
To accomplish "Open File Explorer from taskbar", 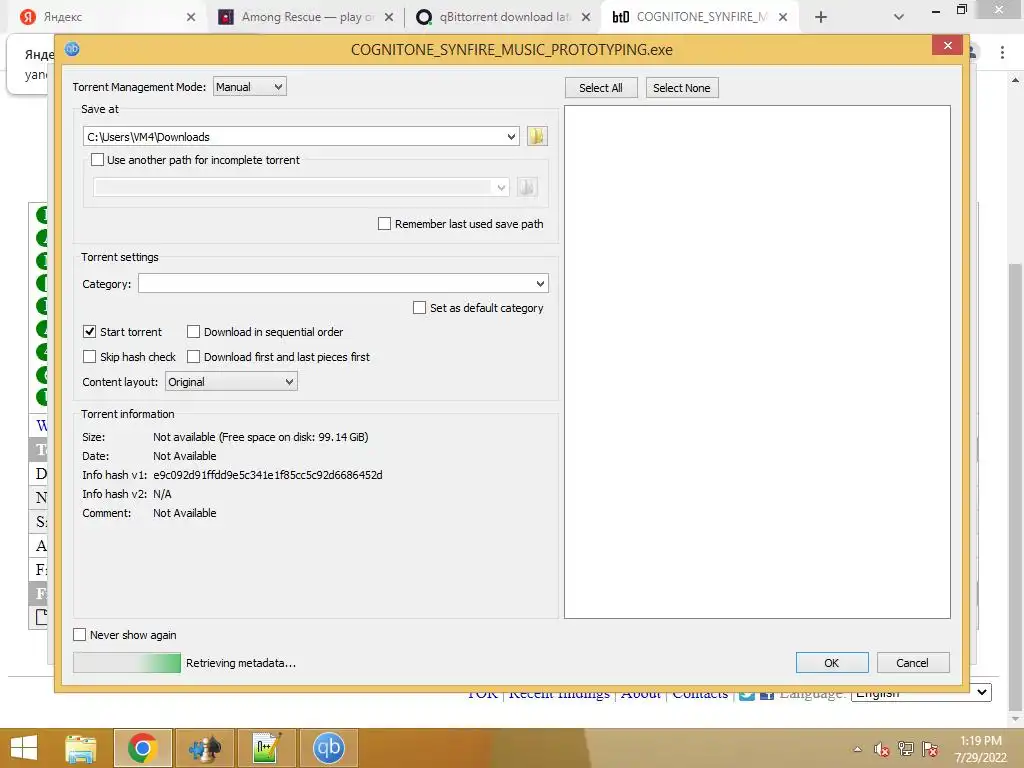I will point(80,748).
